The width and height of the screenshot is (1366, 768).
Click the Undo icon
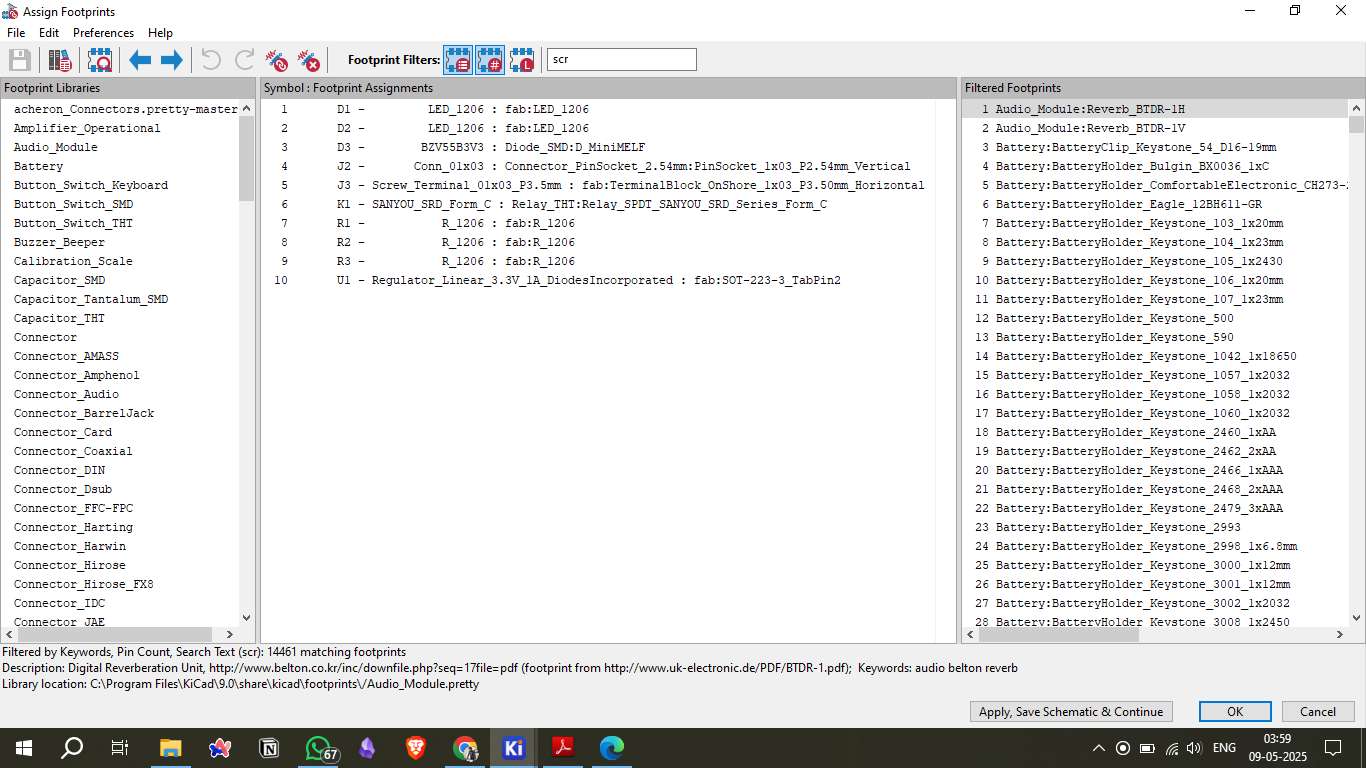point(211,60)
